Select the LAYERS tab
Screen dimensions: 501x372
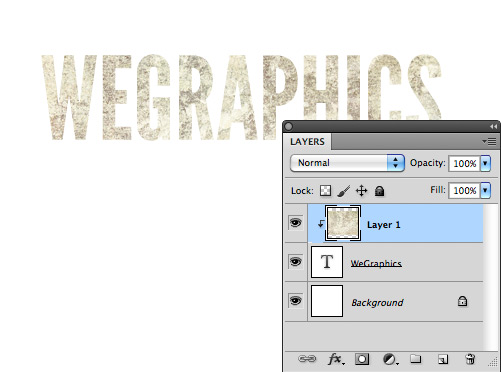point(307,142)
